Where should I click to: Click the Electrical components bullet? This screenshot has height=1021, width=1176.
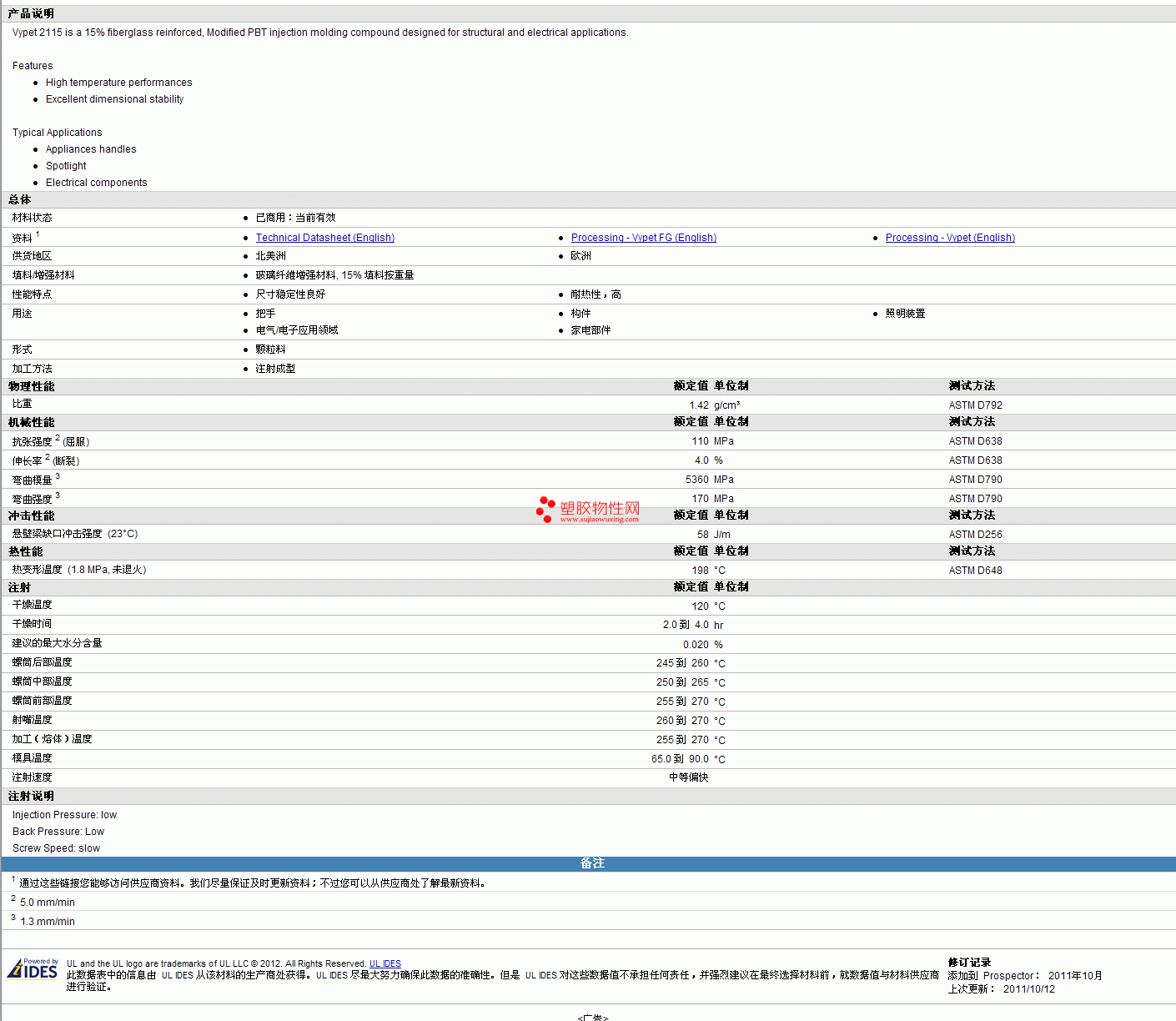pos(97,183)
